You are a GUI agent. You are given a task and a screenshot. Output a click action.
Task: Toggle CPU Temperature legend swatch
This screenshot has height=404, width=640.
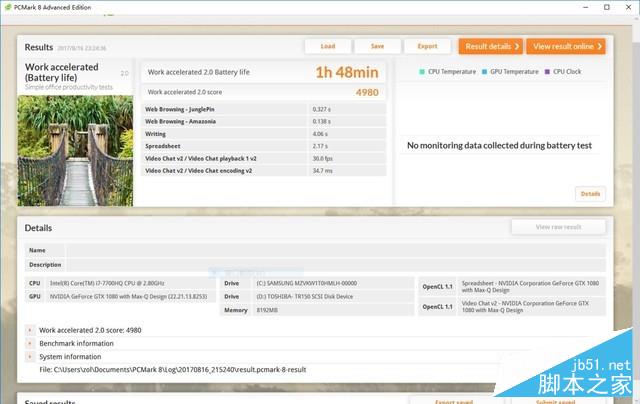click(x=422, y=72)
